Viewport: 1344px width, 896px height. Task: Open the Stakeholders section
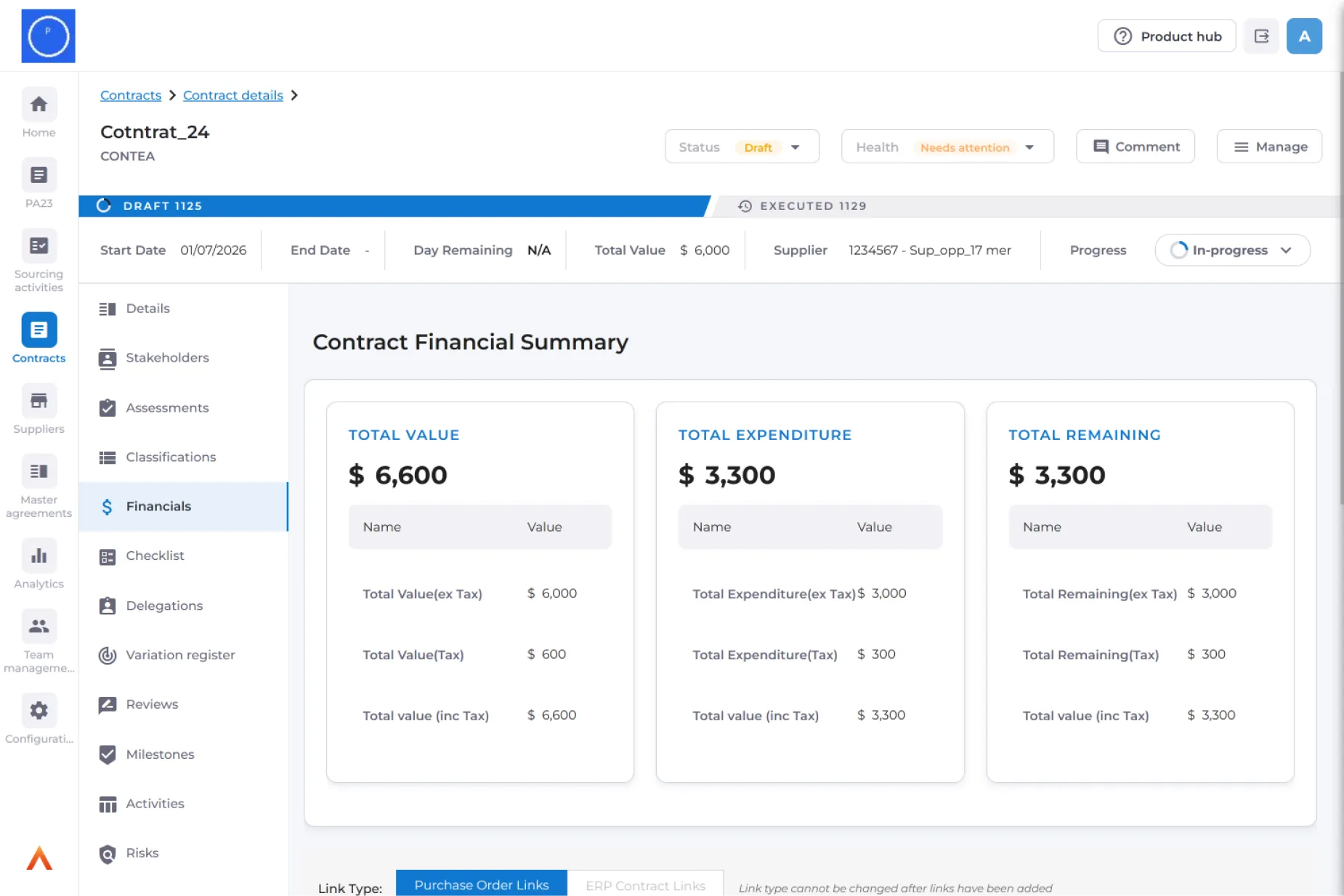[183, 358]
